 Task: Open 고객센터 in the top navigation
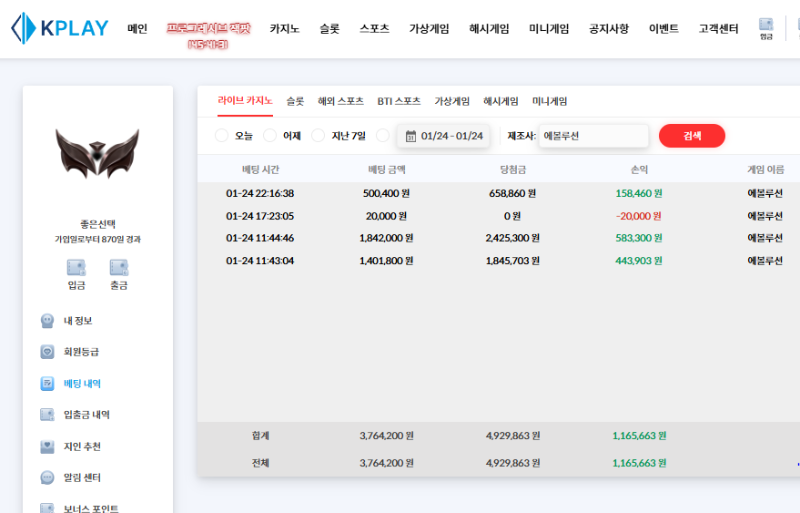pyautogui.click(x=718, y=29)
